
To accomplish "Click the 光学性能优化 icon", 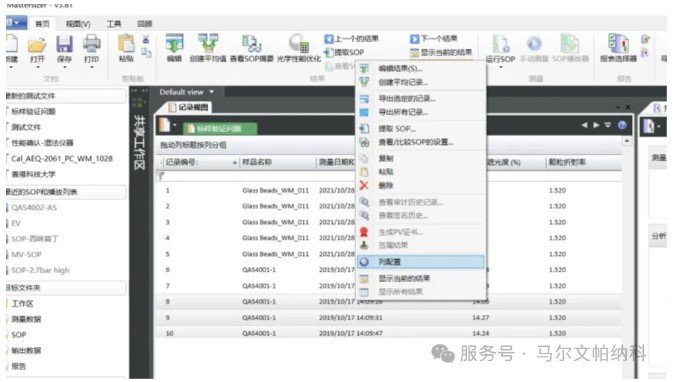I will (x=299, y=44).
